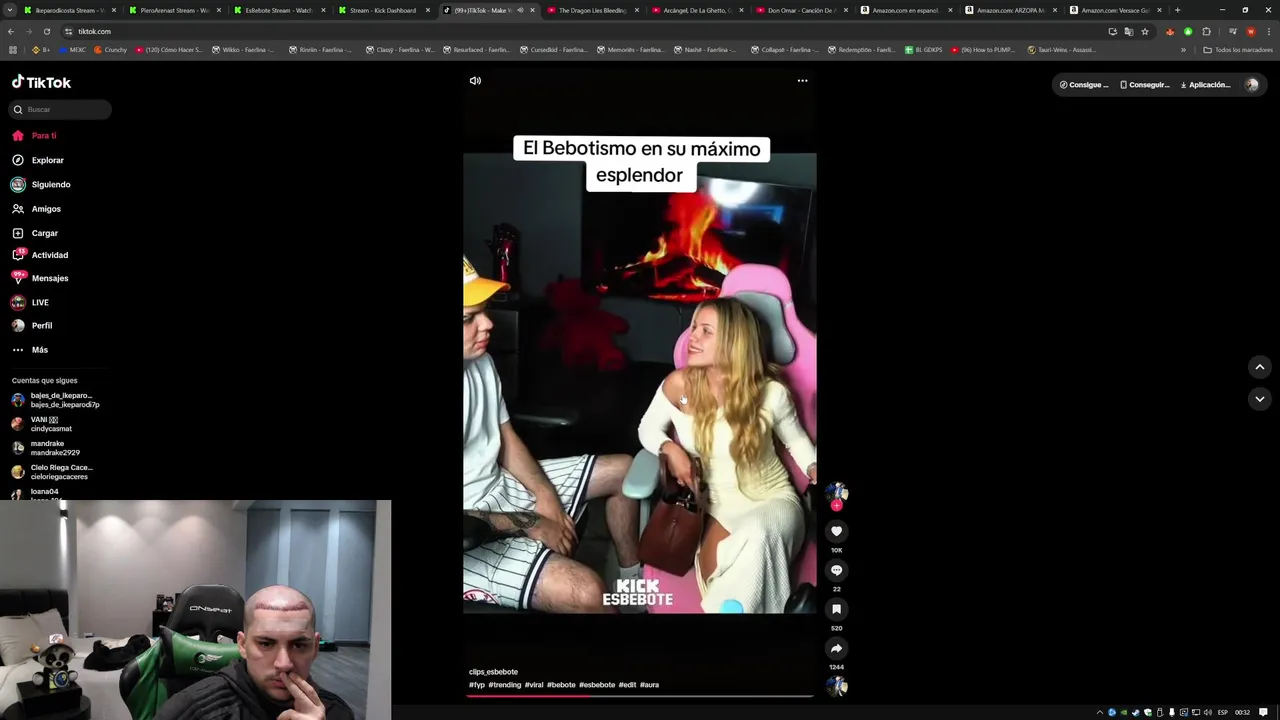Follow the creator via the red plus badge
The width and height of the screenshot is (1280, 720).
tap(837, 505)
